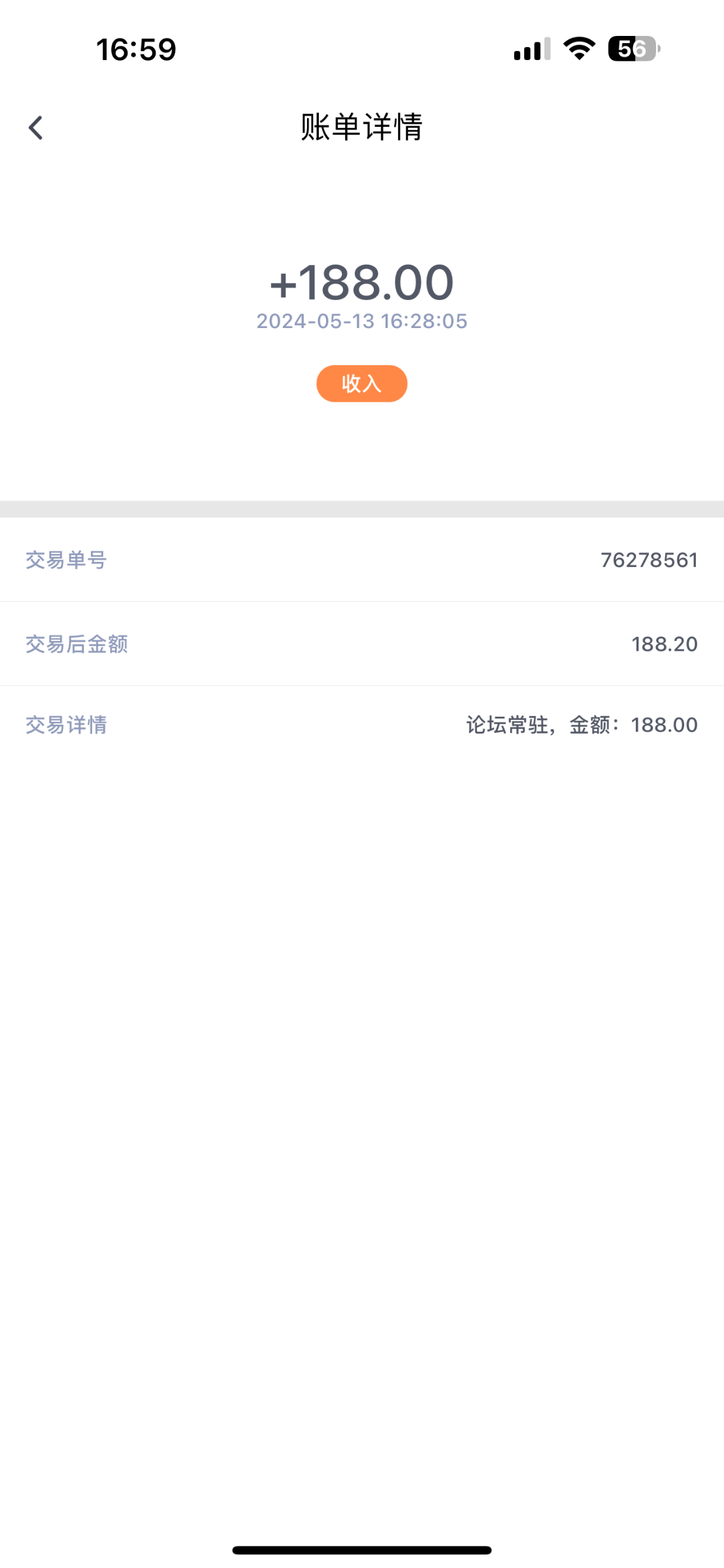The image size is (724, 1568).
Task: Click divider line below 交易单号 row
Action: click(x=362, y=602)
